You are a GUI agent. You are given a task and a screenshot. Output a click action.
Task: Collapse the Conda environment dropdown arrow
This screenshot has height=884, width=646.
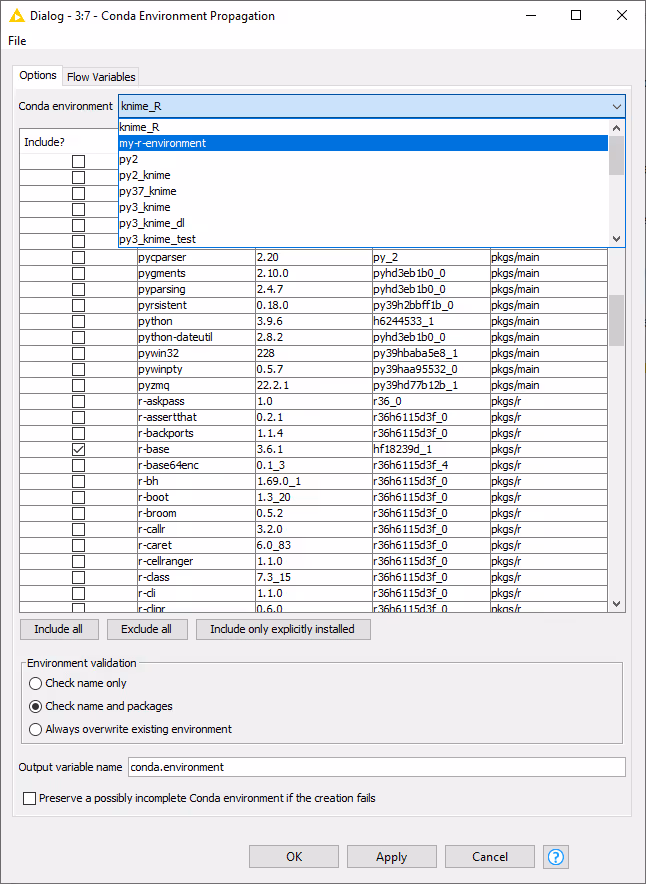(x=616, y=106)
